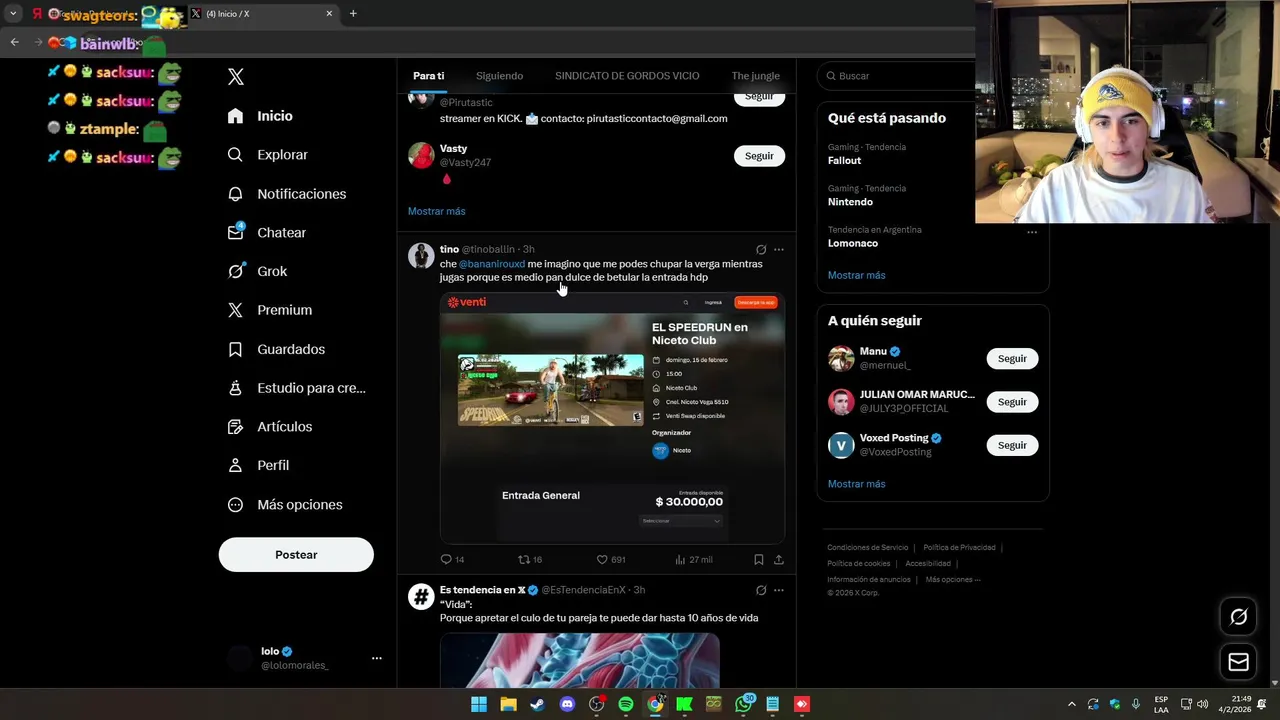This screenshot has width=1280, height=720.
Task: Open WhatsApp from the taskbar
Action: tap(743, 704)
